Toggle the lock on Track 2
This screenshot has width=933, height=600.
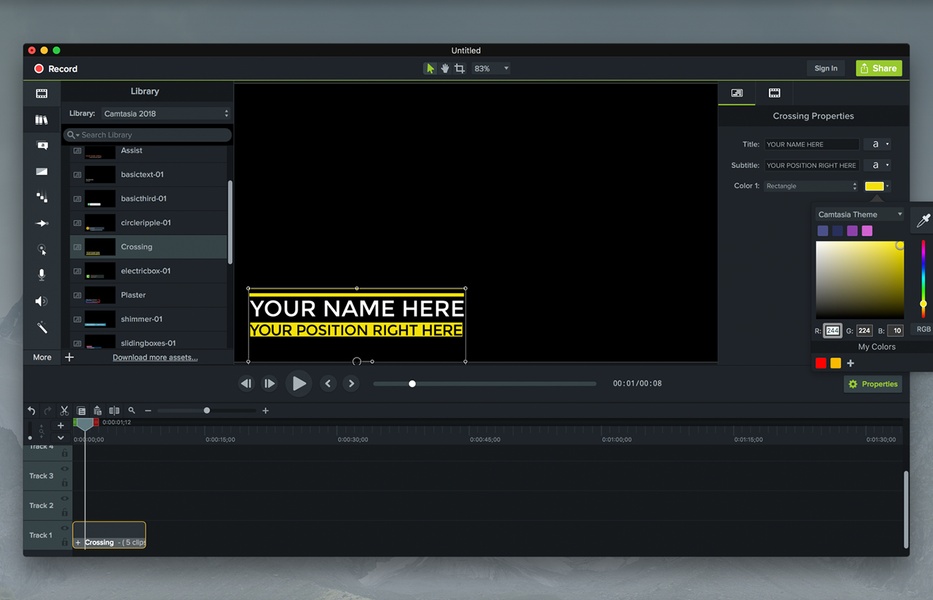(65, 512)
